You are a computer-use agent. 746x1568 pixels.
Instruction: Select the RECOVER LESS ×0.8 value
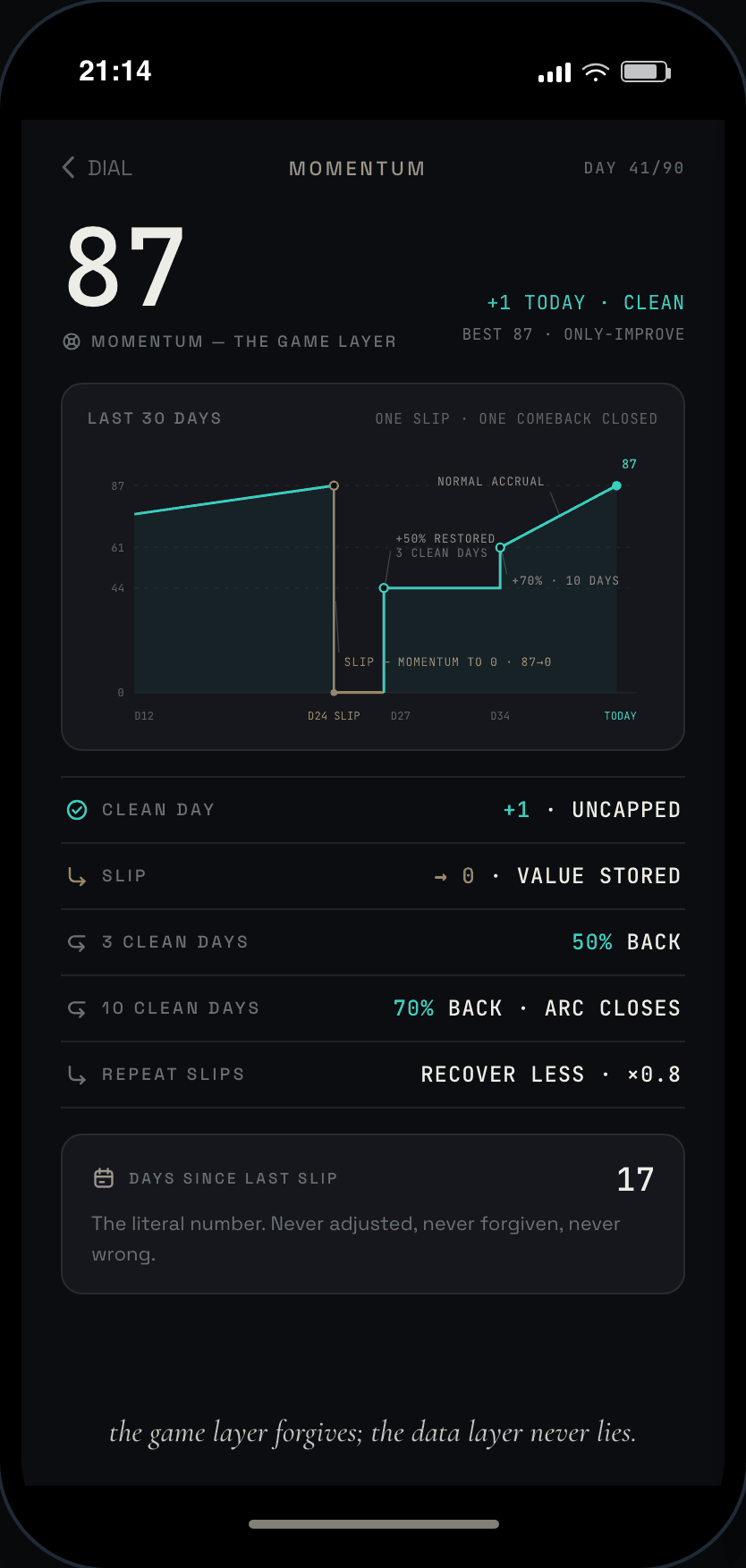[551, 1075]
